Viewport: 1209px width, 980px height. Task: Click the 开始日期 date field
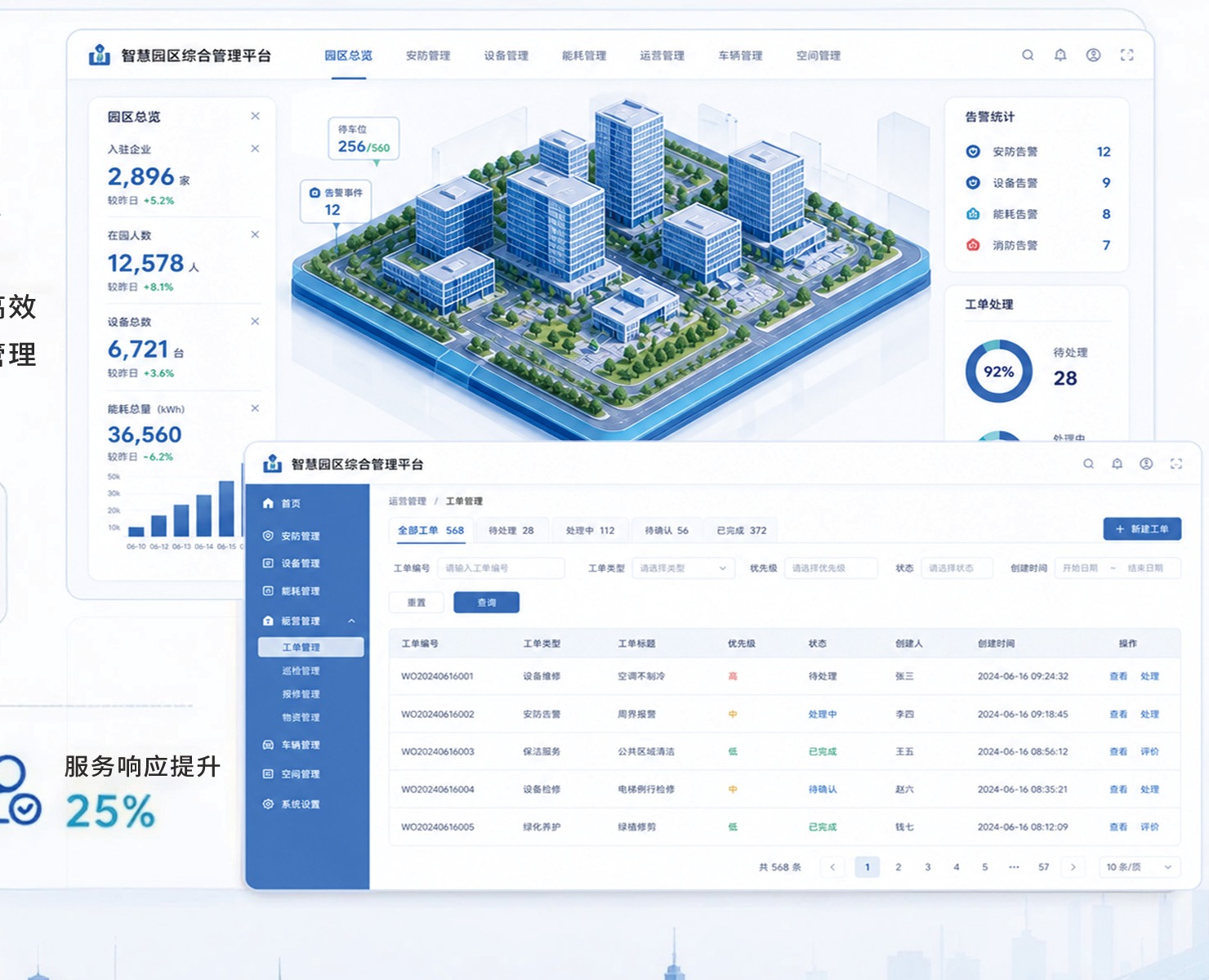click(1080, 568)
